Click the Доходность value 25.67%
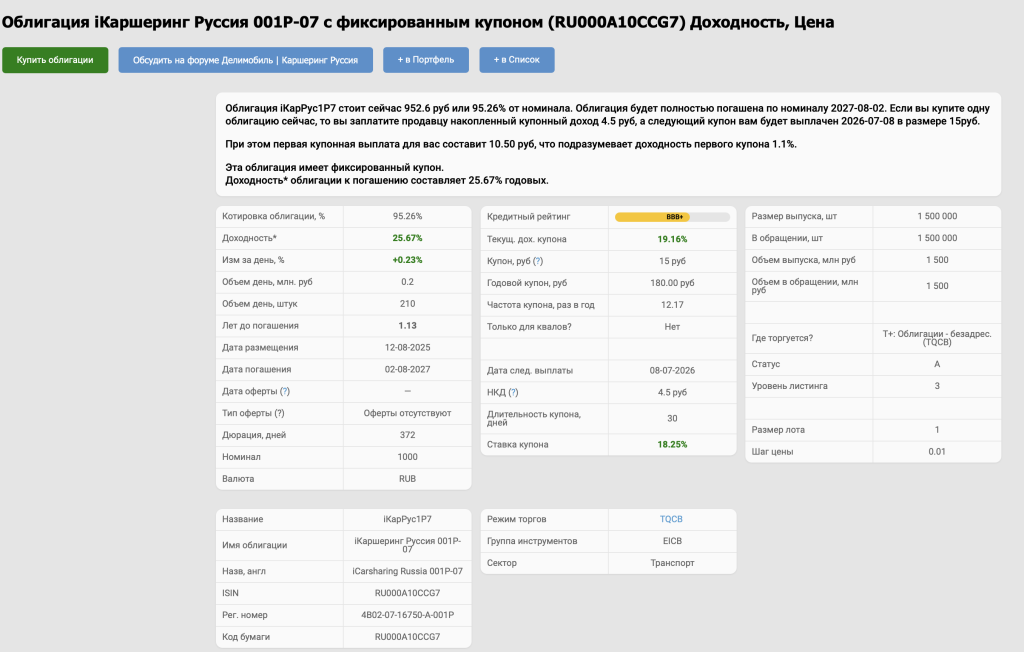This screenshot has width=1024, height=652. (x=408, y=238)
